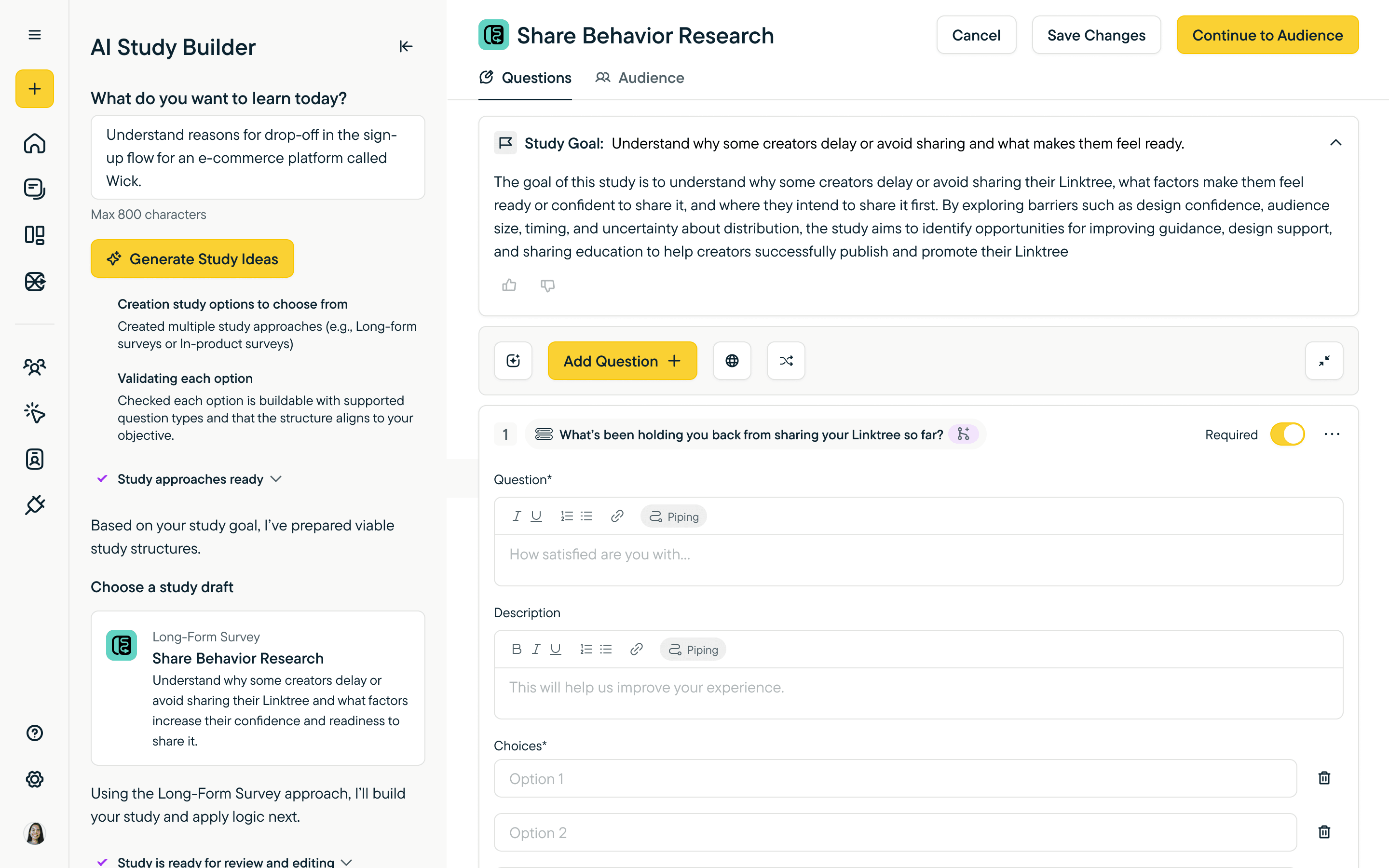Open the surveys chat icon in sidebar
1389x868 pixels.
[x=34, y=189]
